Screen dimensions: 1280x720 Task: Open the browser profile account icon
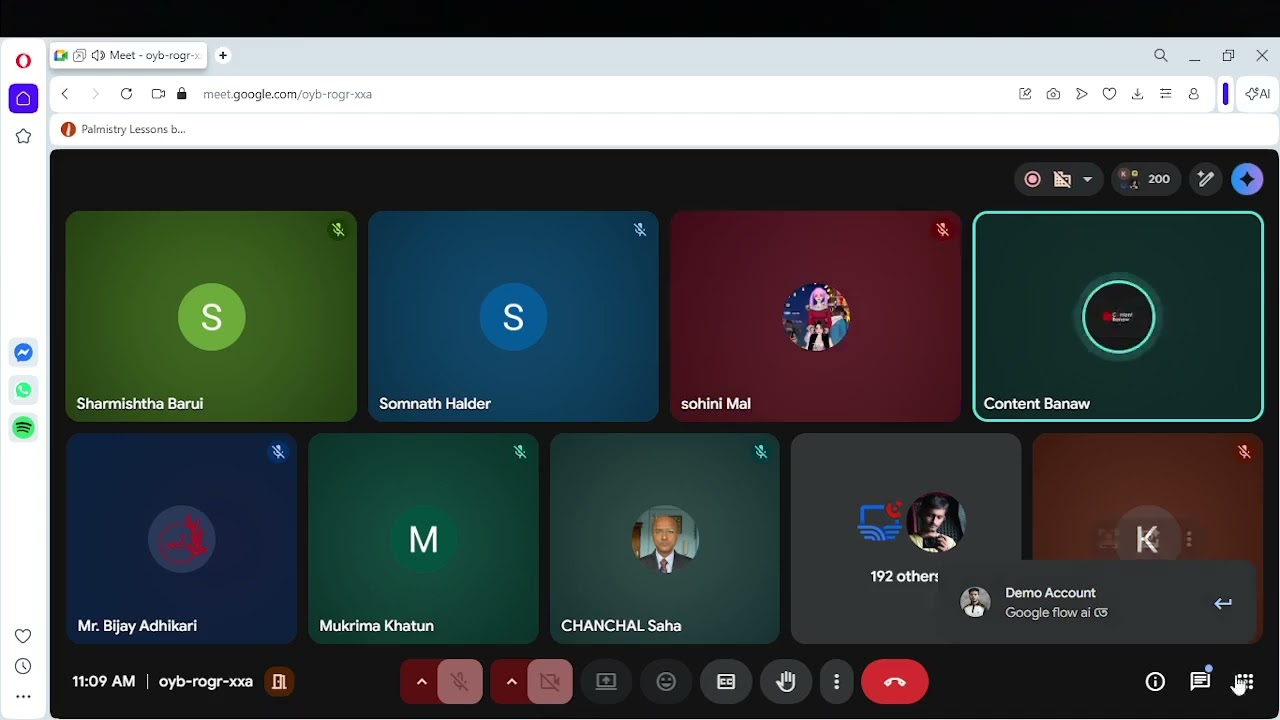(x=1193, y=94)
